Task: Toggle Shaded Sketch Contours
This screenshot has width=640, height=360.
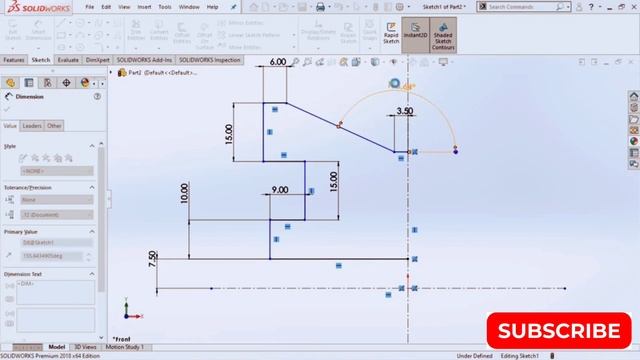Action: click(x=443, y=35)
